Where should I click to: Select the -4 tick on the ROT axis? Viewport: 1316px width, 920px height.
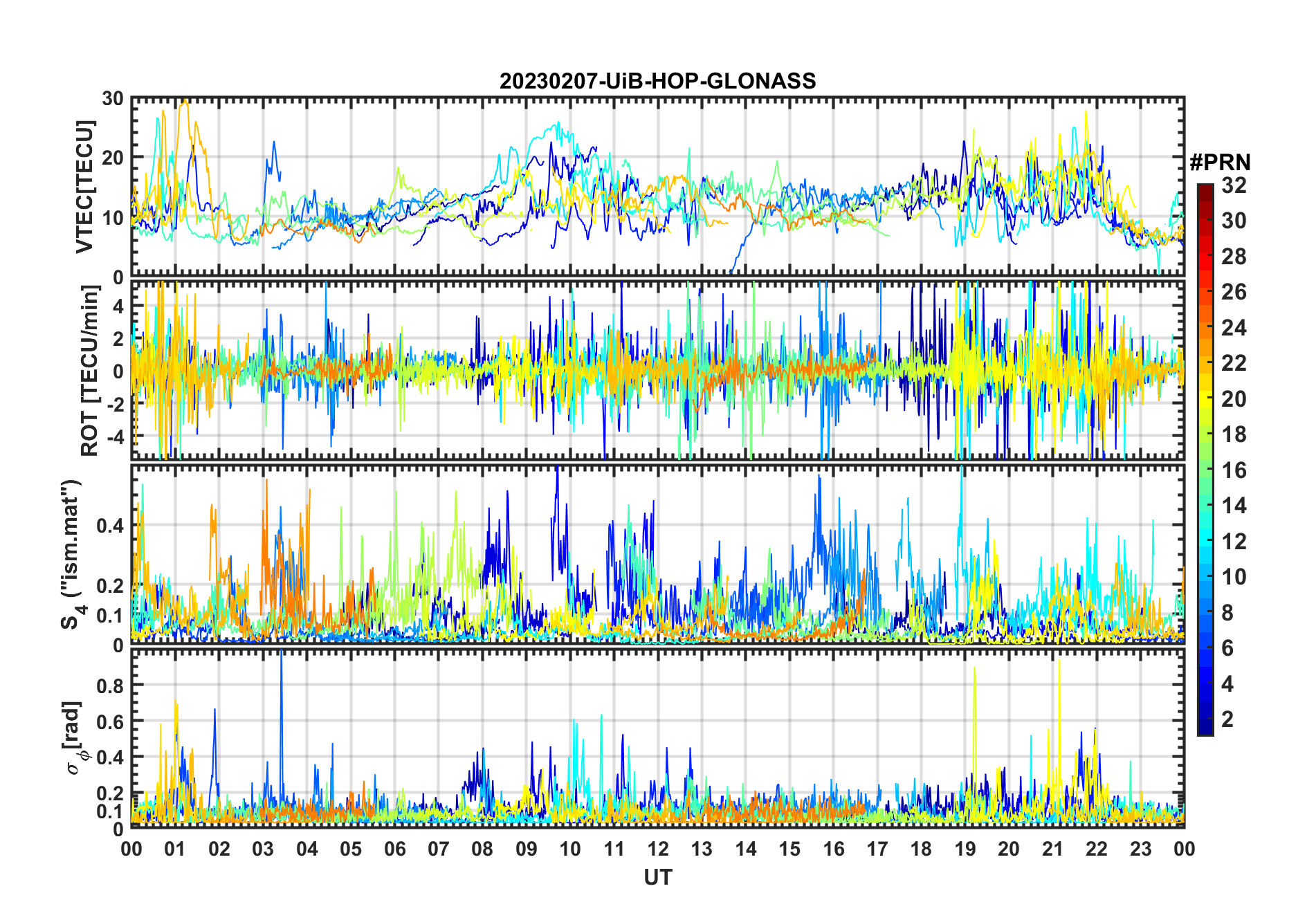point(115,437)
